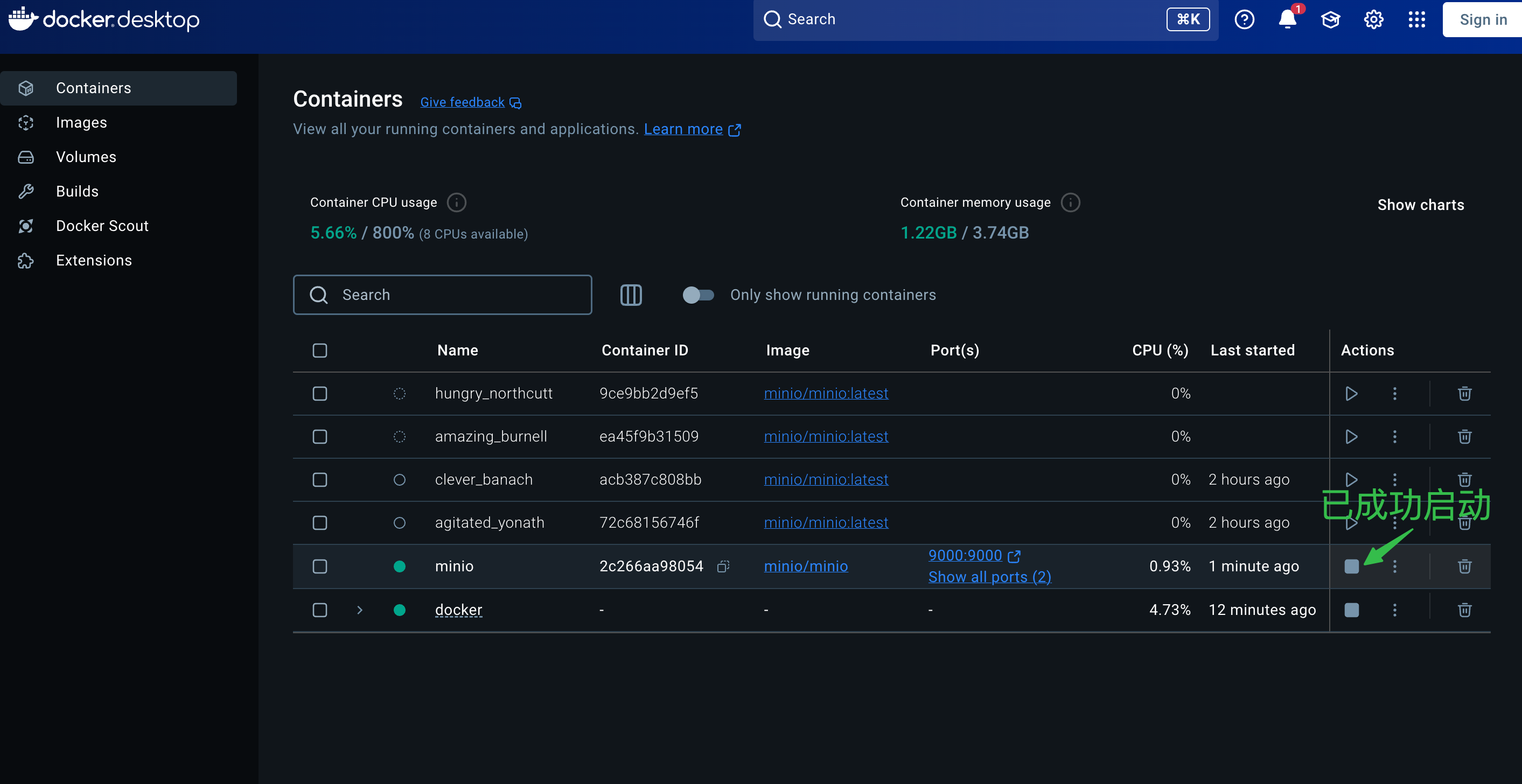Open the more options menu for minio
This screenshot has height=784, width=1522.
1394,566
